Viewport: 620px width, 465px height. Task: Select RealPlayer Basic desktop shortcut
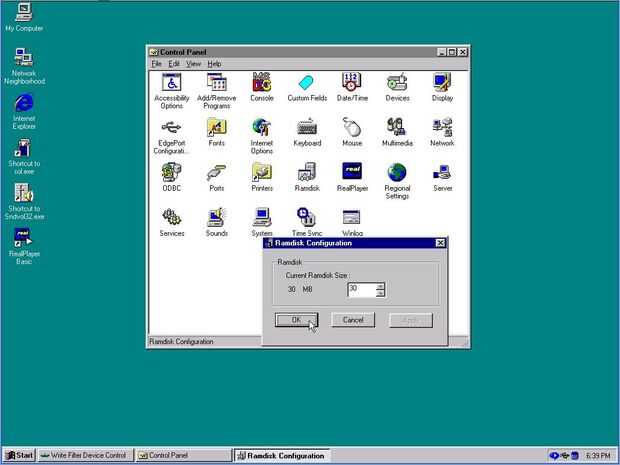click(24, 246)
